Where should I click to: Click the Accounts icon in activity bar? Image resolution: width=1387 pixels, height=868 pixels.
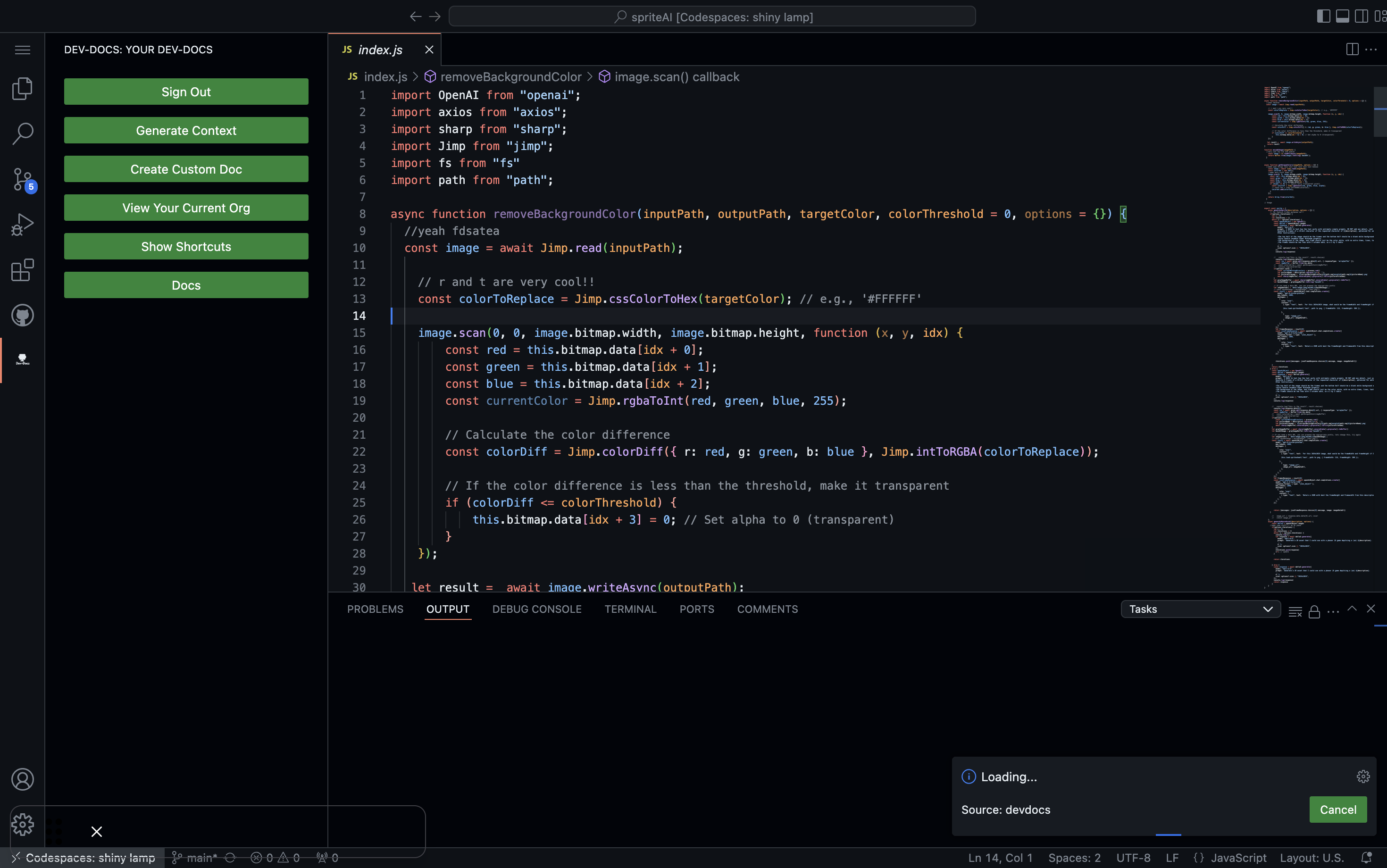click(x=22, y=779)
